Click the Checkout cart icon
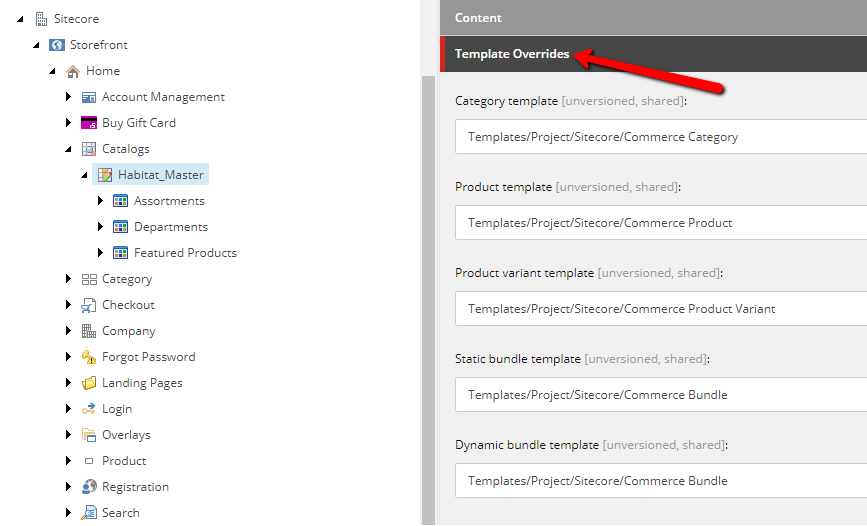The height and width of the screenshot is (526, 867). (x=88, y=305)
